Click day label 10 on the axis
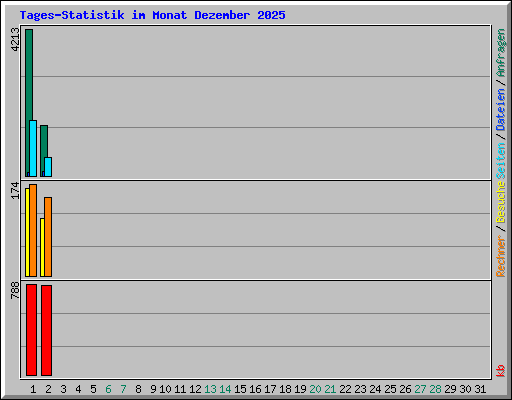Screen dimensions: 512x400 tap(165, 389)
